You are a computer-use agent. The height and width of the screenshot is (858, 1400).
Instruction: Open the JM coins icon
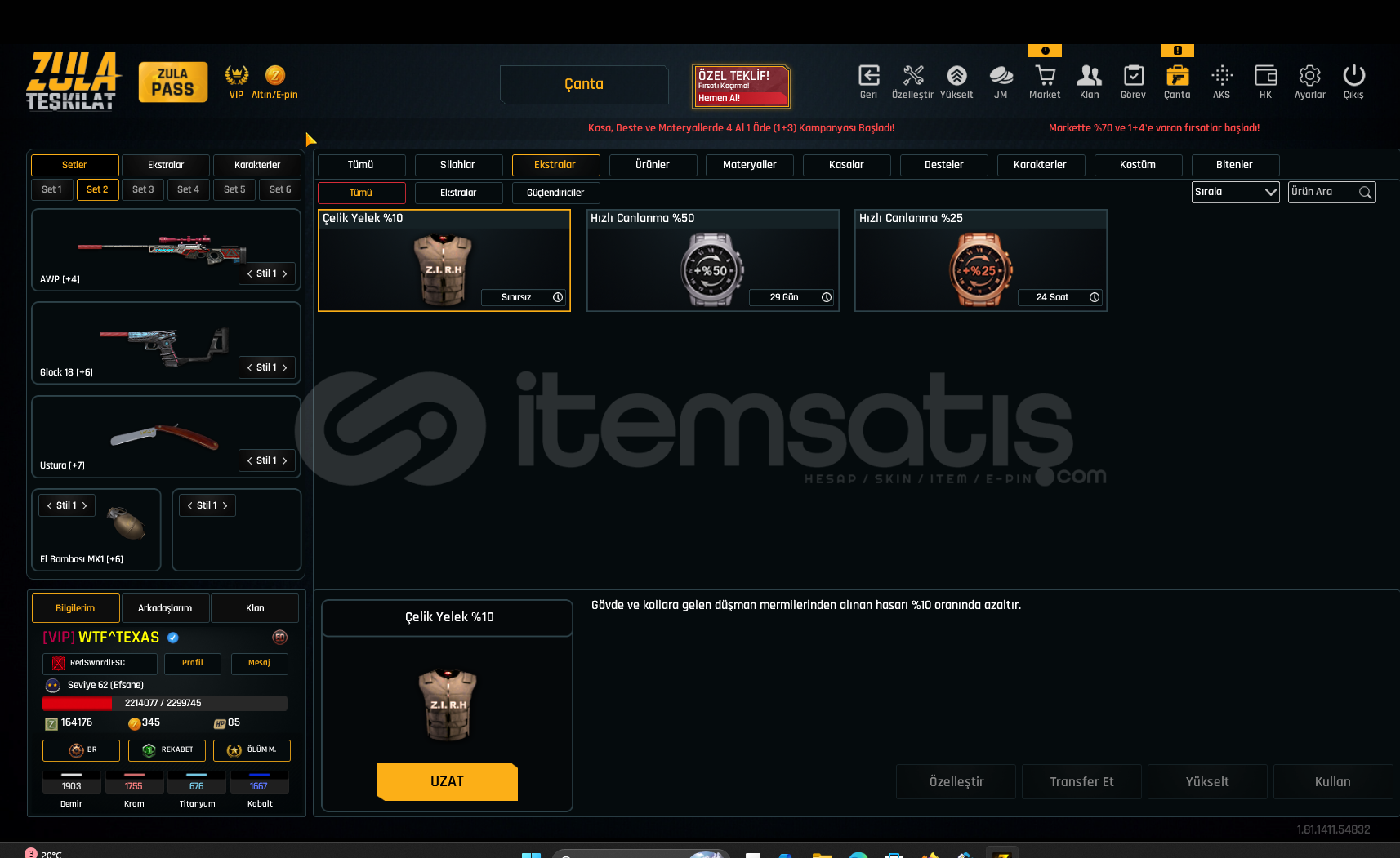pyautogui.click(x=1001, y=76)
